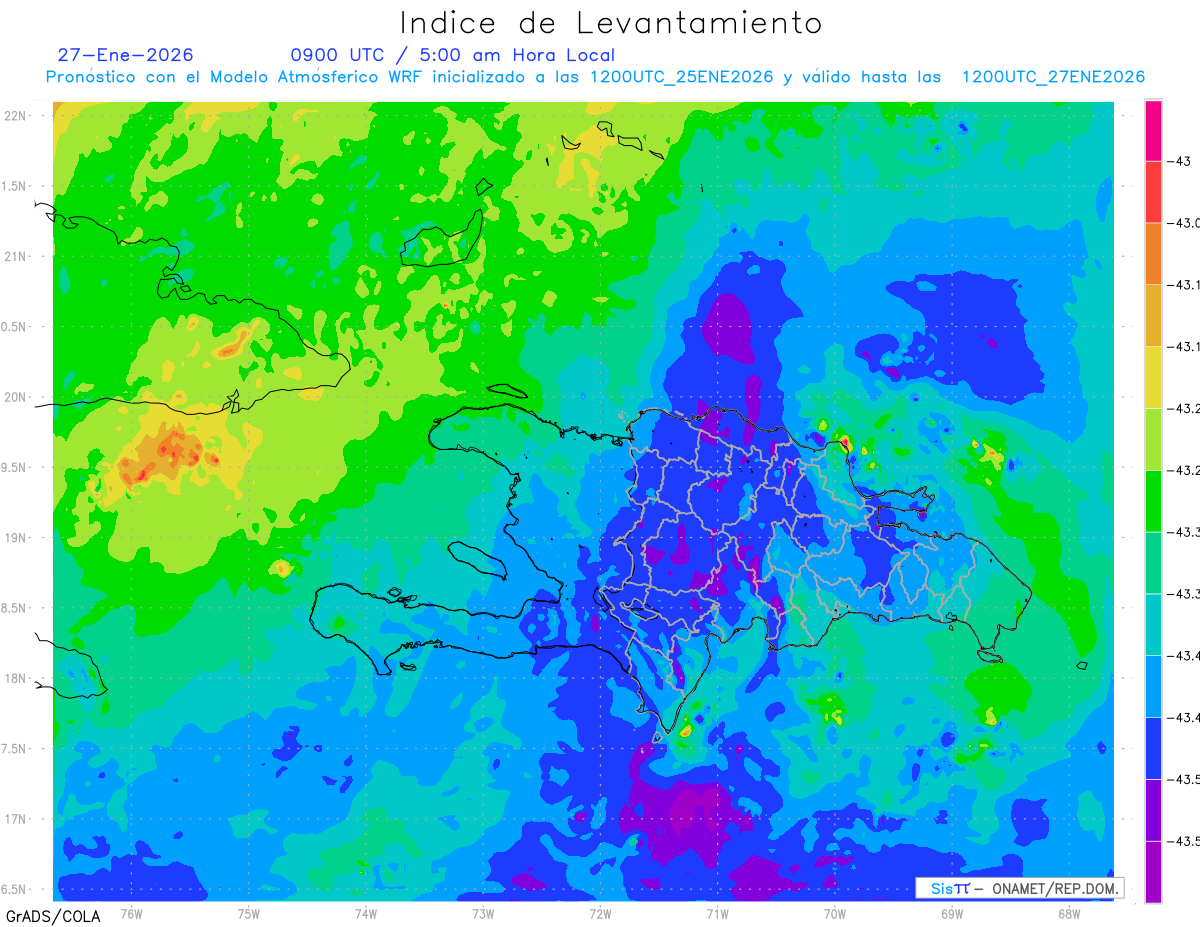
Task: Click '0900 UTC / 5:00 am Hora Local'
Action: pos(453,55)
